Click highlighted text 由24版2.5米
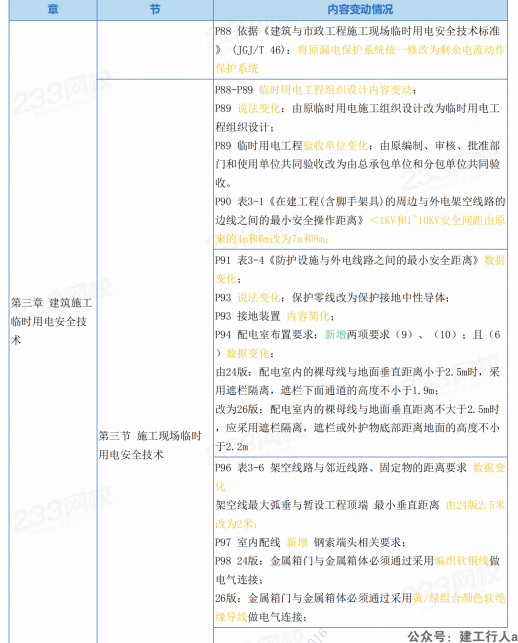 475,505
